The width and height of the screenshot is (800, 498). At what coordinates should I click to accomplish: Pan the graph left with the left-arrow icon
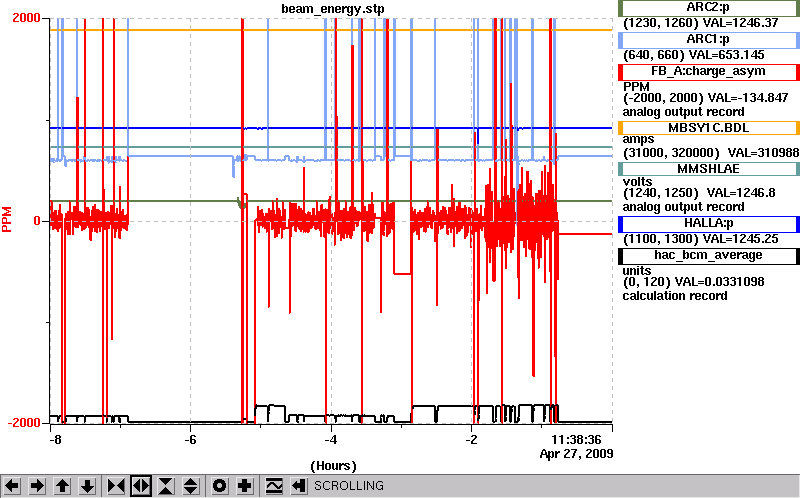click(x=12, y=486)
